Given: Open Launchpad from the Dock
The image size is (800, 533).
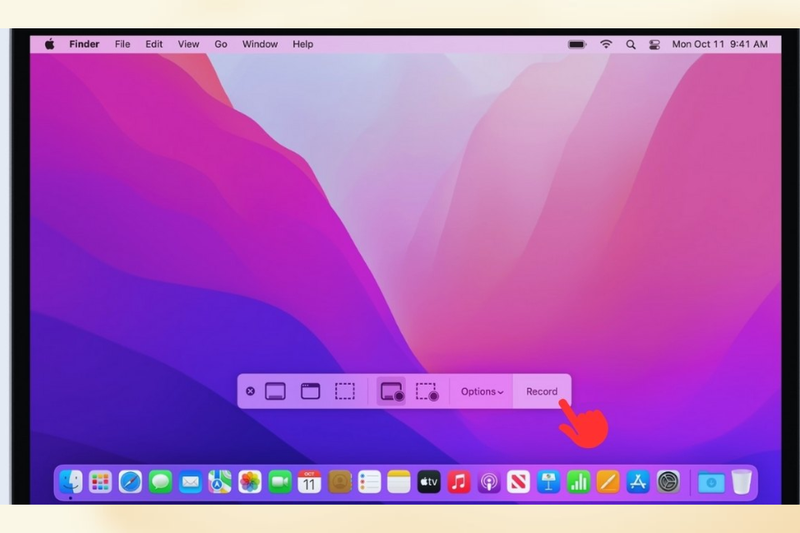Looking at the screenshot, I should [x=100, y=482].
